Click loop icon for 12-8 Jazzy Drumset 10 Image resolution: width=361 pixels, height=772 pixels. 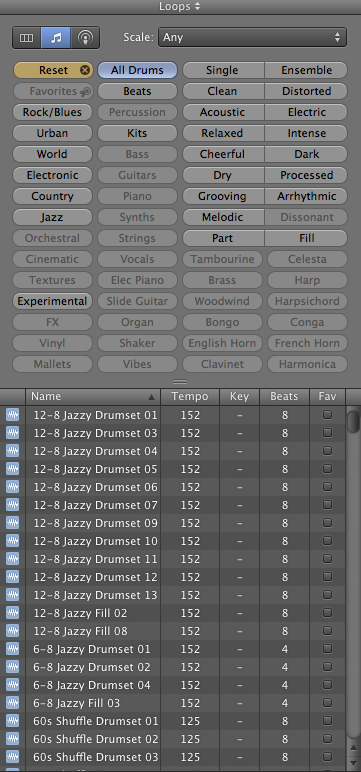coord(12,541)
